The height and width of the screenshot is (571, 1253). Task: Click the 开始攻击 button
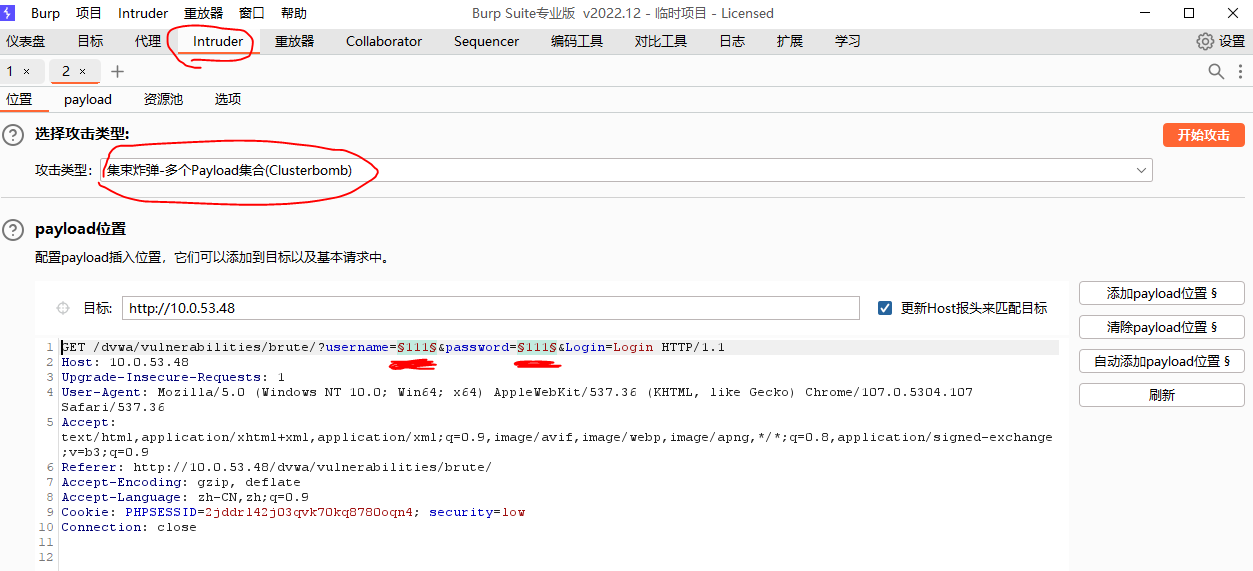(1204, 135)
